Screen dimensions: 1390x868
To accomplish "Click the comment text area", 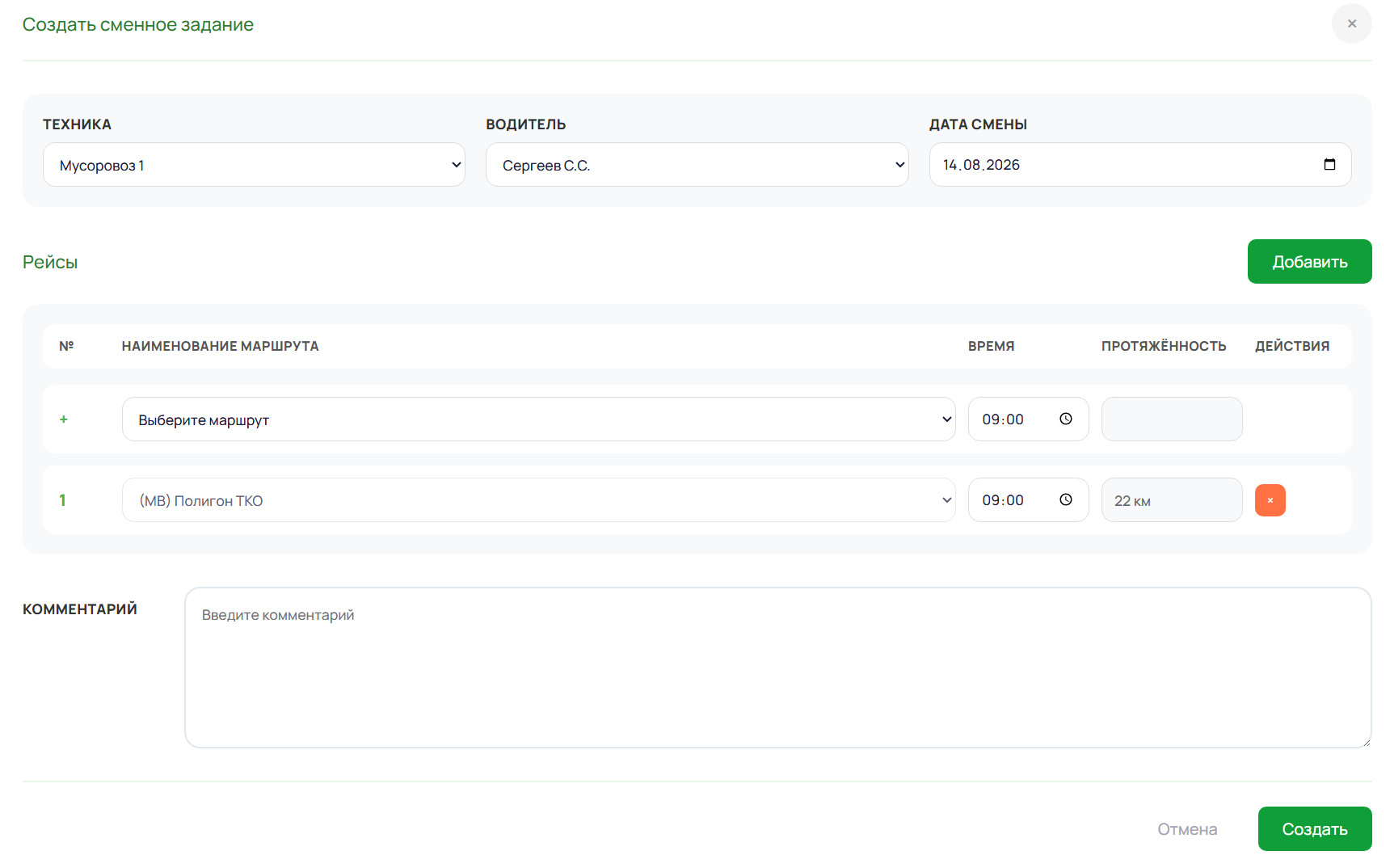I will point(777,668).
